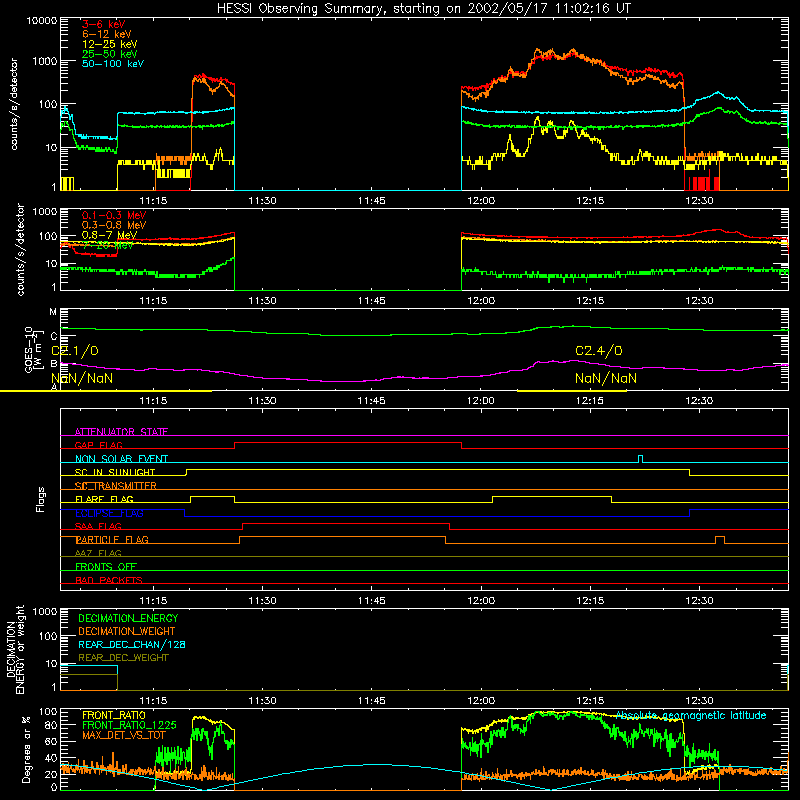Click the raised FLARE_FLAG segment after 12:00
This screenshot has width=800, height=800.
click(552, 496)
